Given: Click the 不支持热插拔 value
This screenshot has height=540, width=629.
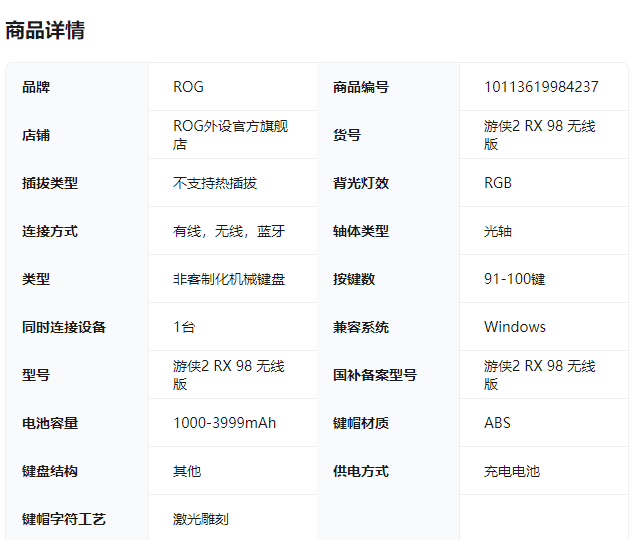Looking at the screenshot, I should coord(215,183).
